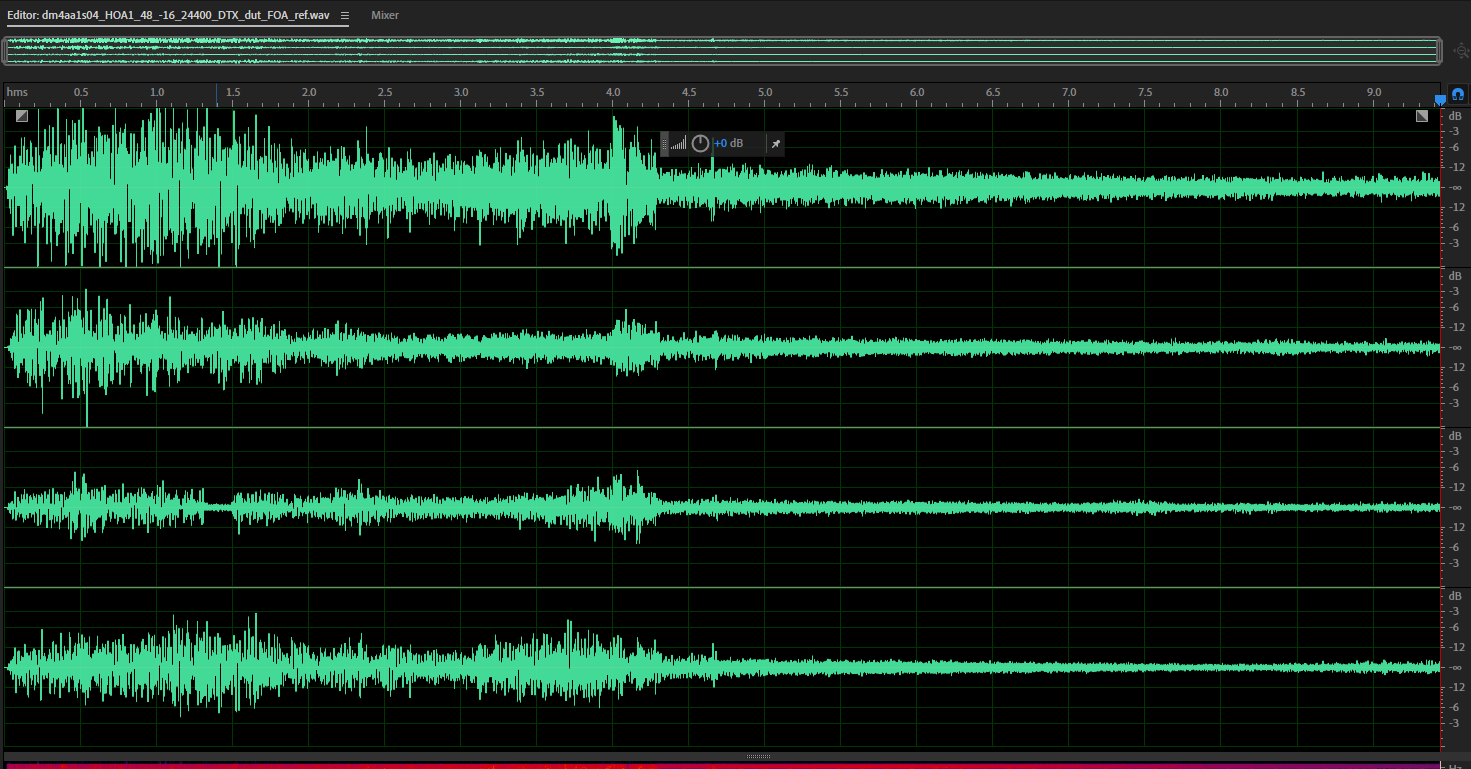Open the Editor panel hamburger menu

345,16
